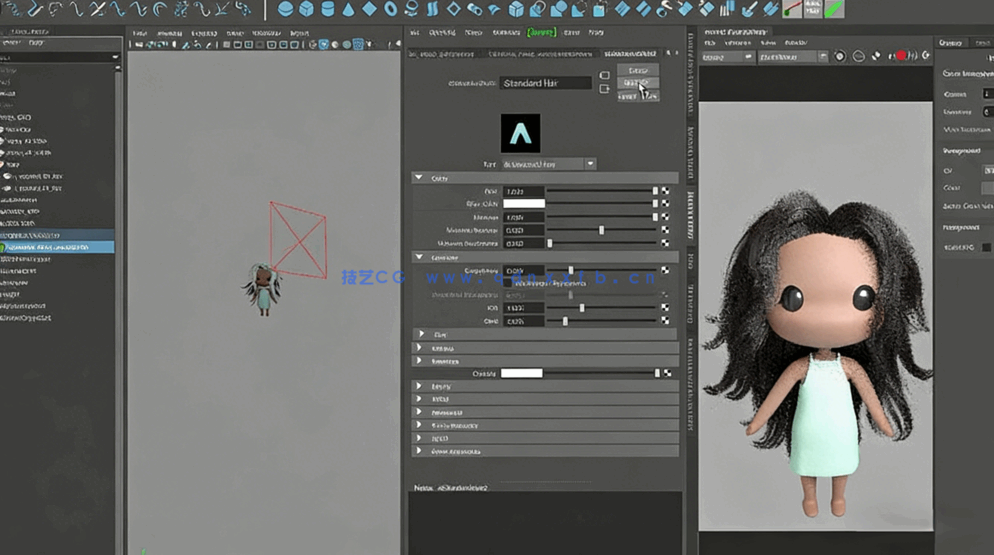Click the polygon cube shelf icon
Image resolution: width=994 pixels, height=555 pixels.
click(306, 9)
